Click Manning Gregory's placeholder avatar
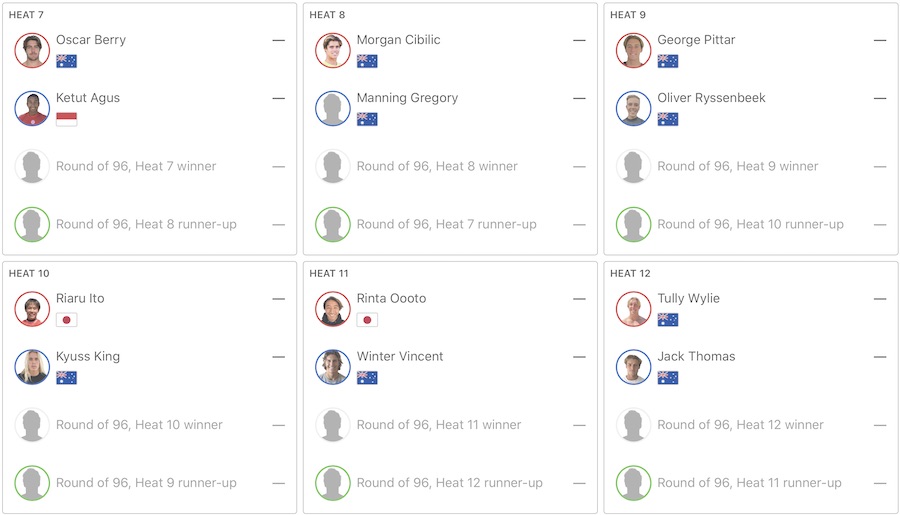 pos(333,108)
